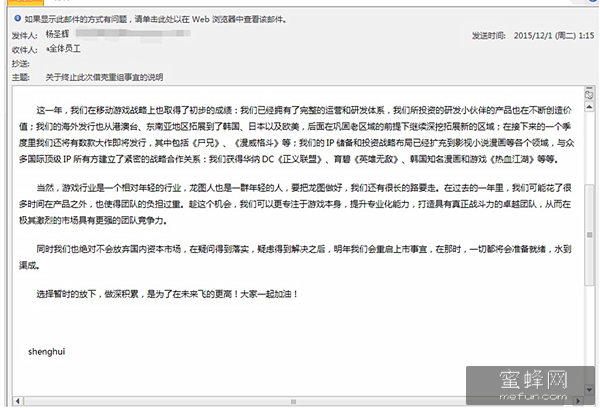Click the horizontal scroll right arrow
Viewport: 600px width, 410px height.
[578, 401]
